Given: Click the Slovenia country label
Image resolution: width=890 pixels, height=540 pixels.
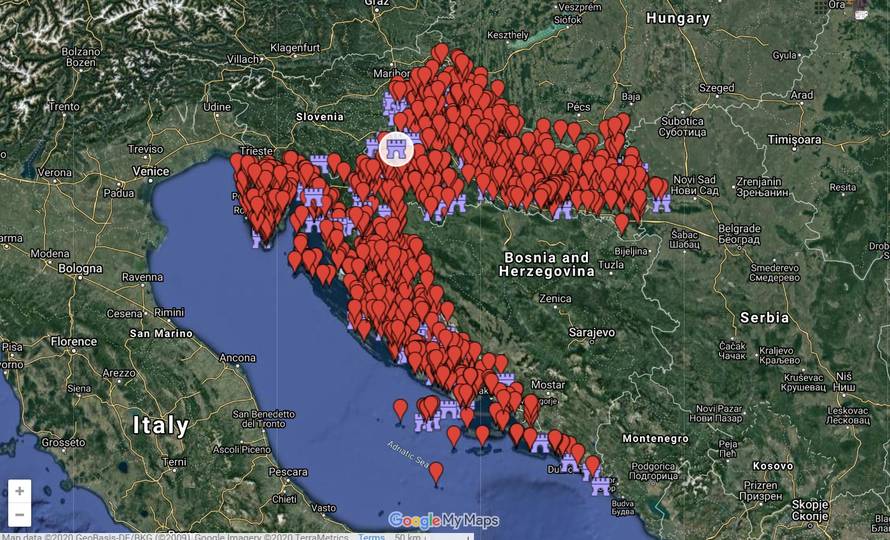Looking at the screenshot, I should tap(320, 116).
